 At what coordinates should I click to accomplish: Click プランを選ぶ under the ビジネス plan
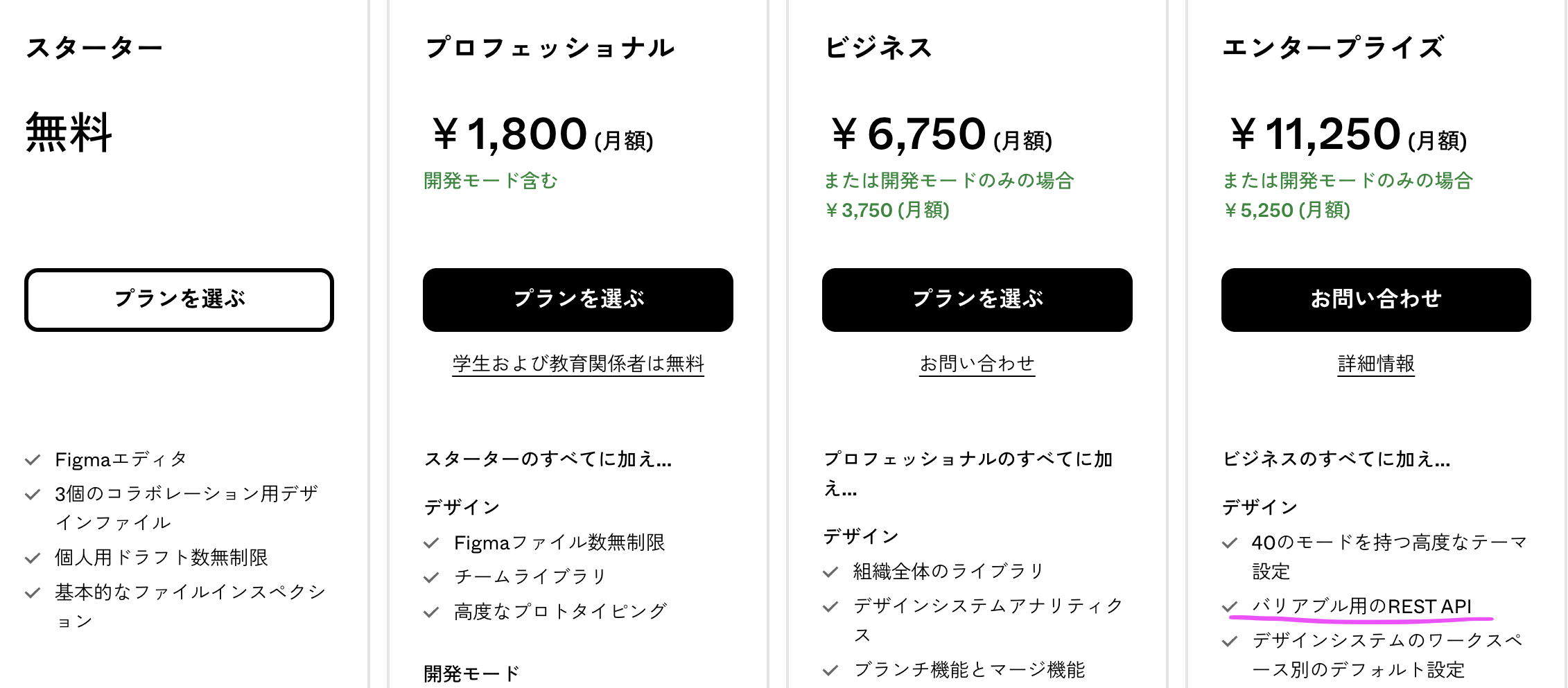[x=977, y=299]
